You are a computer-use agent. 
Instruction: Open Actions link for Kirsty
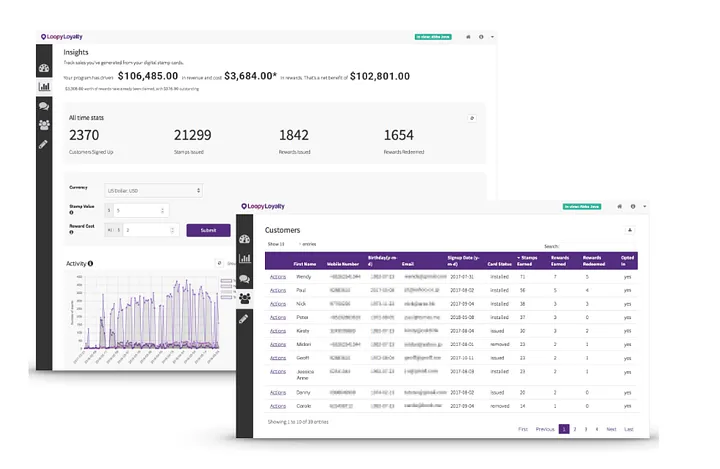[278, 331]
